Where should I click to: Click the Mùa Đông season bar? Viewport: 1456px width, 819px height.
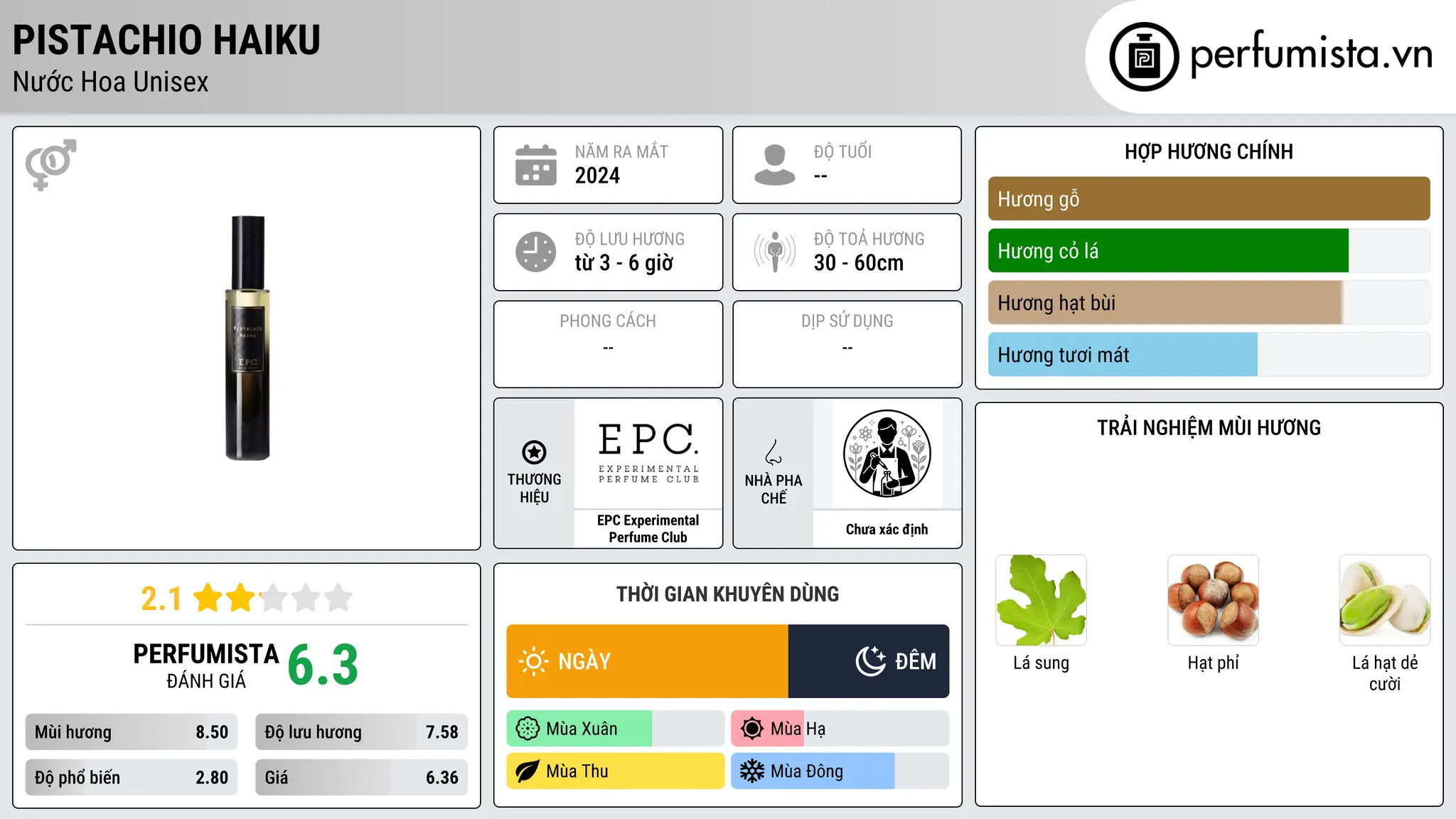click(x=840, y=771)
